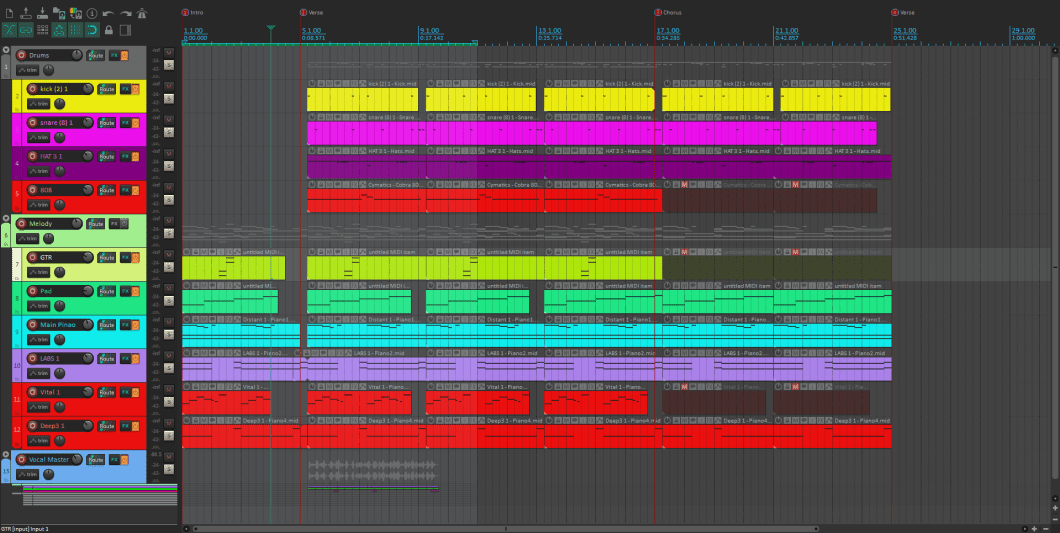Toggle the lock padlock icon

108,30
